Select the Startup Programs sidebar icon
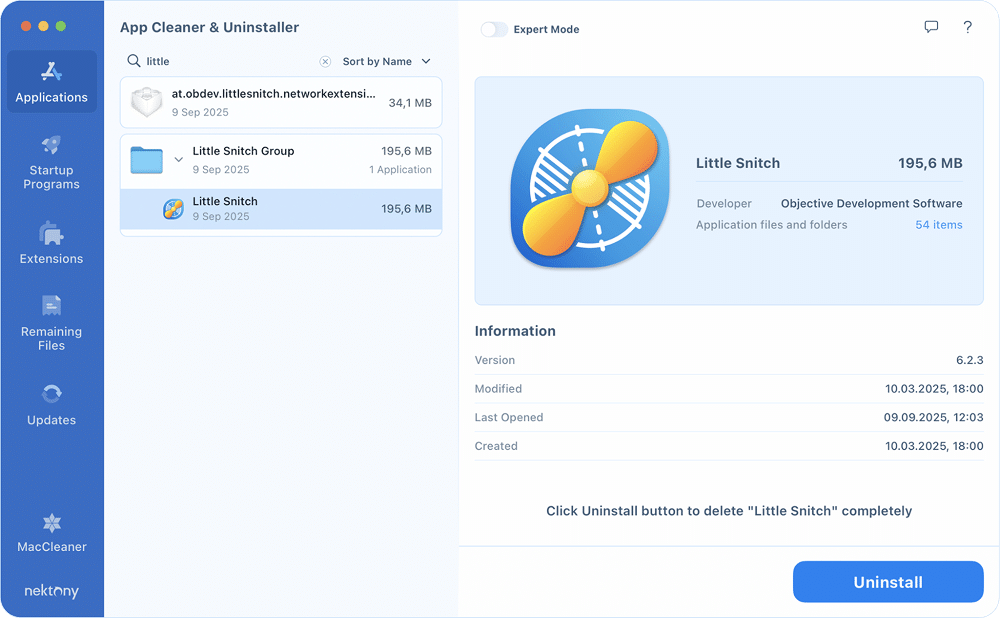This screenshot has width=1000, height=618. point(51,162)
